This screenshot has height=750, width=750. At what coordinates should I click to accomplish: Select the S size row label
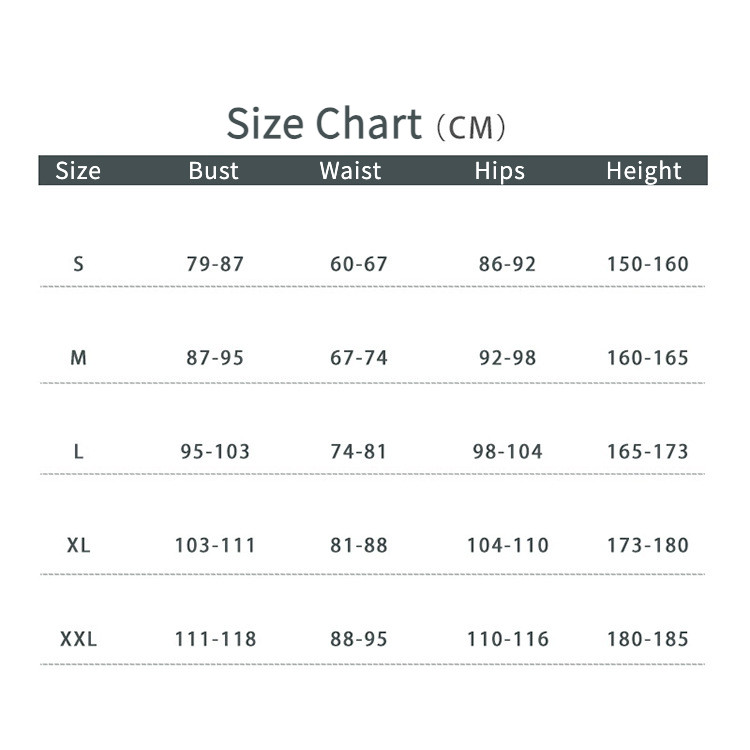click(x=79, y=265)
